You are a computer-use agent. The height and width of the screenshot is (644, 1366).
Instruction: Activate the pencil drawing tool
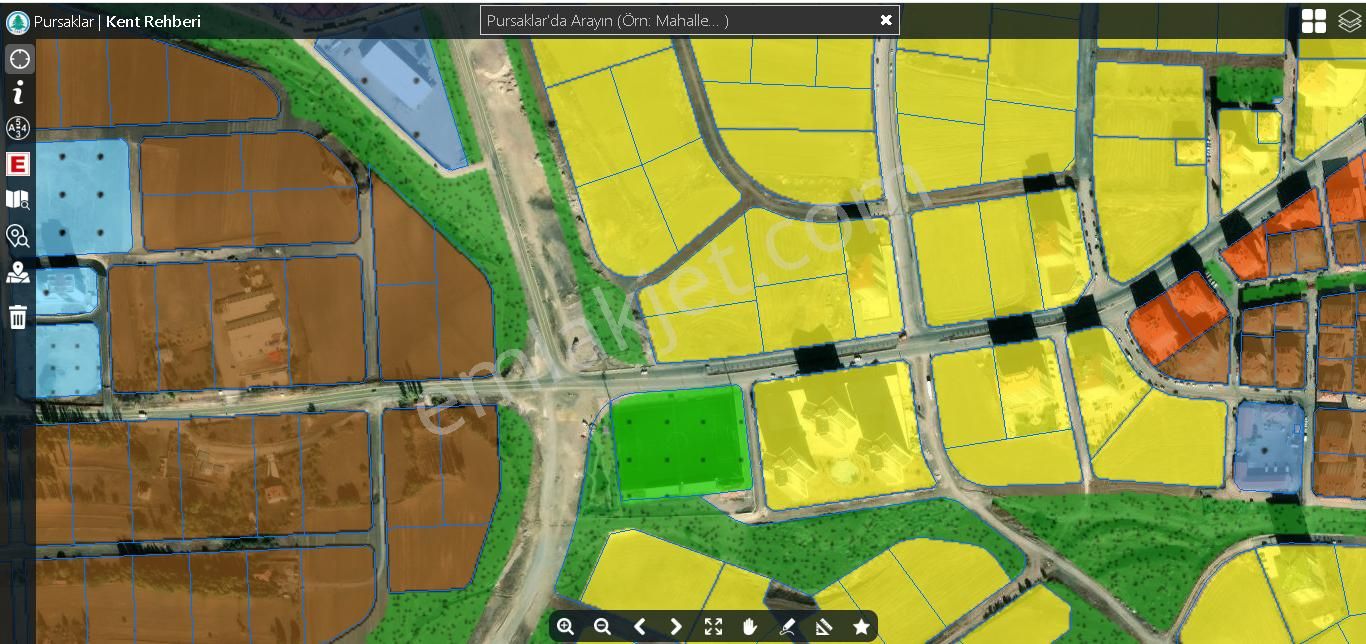point(787,627)
